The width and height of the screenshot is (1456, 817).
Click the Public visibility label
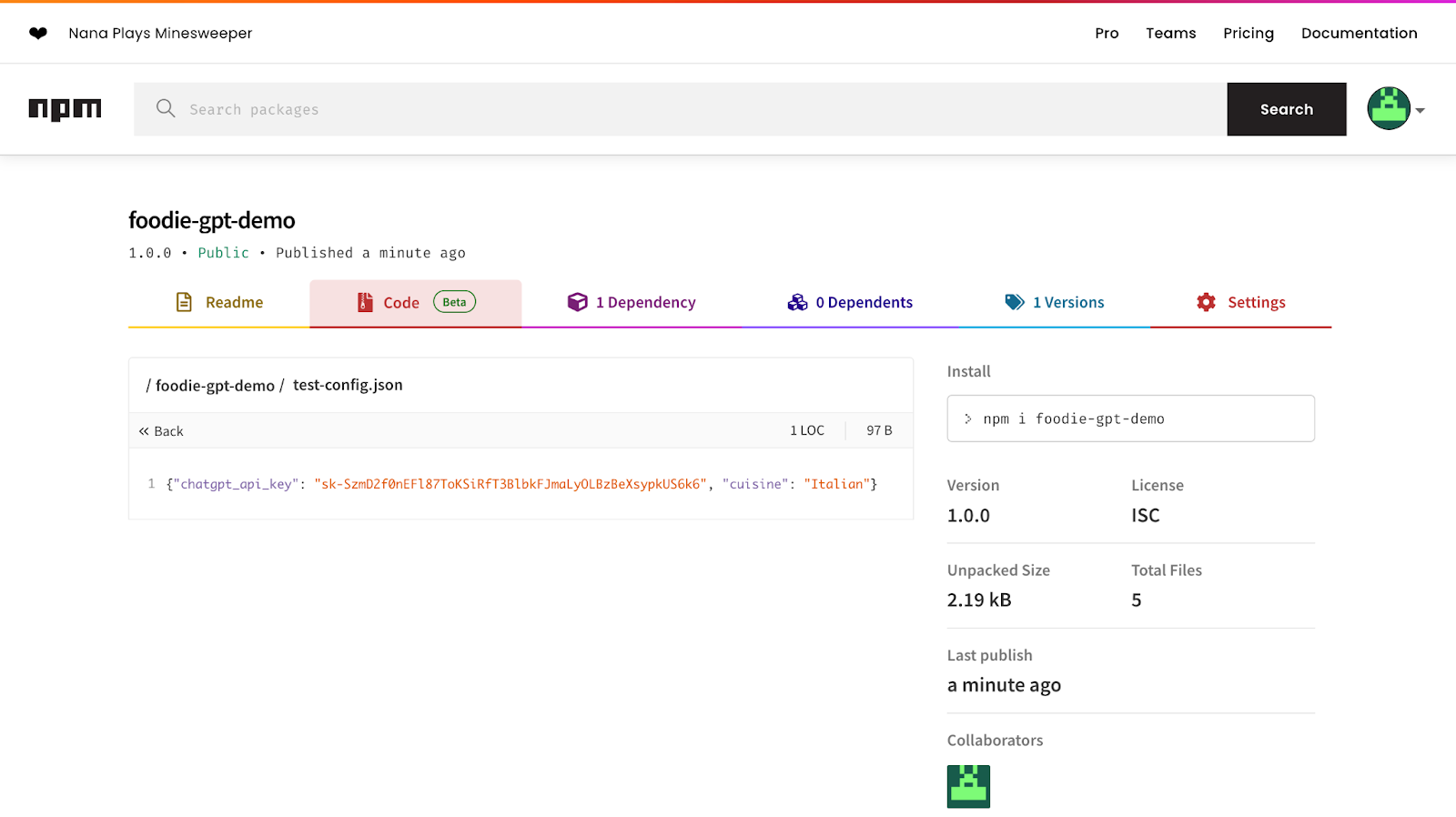[223, 253]
